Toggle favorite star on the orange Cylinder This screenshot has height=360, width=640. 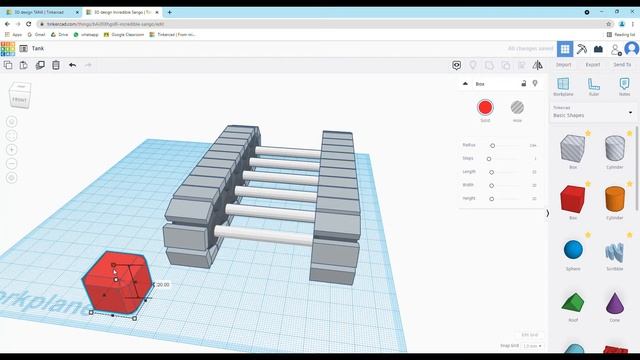[x=629, y=184]
